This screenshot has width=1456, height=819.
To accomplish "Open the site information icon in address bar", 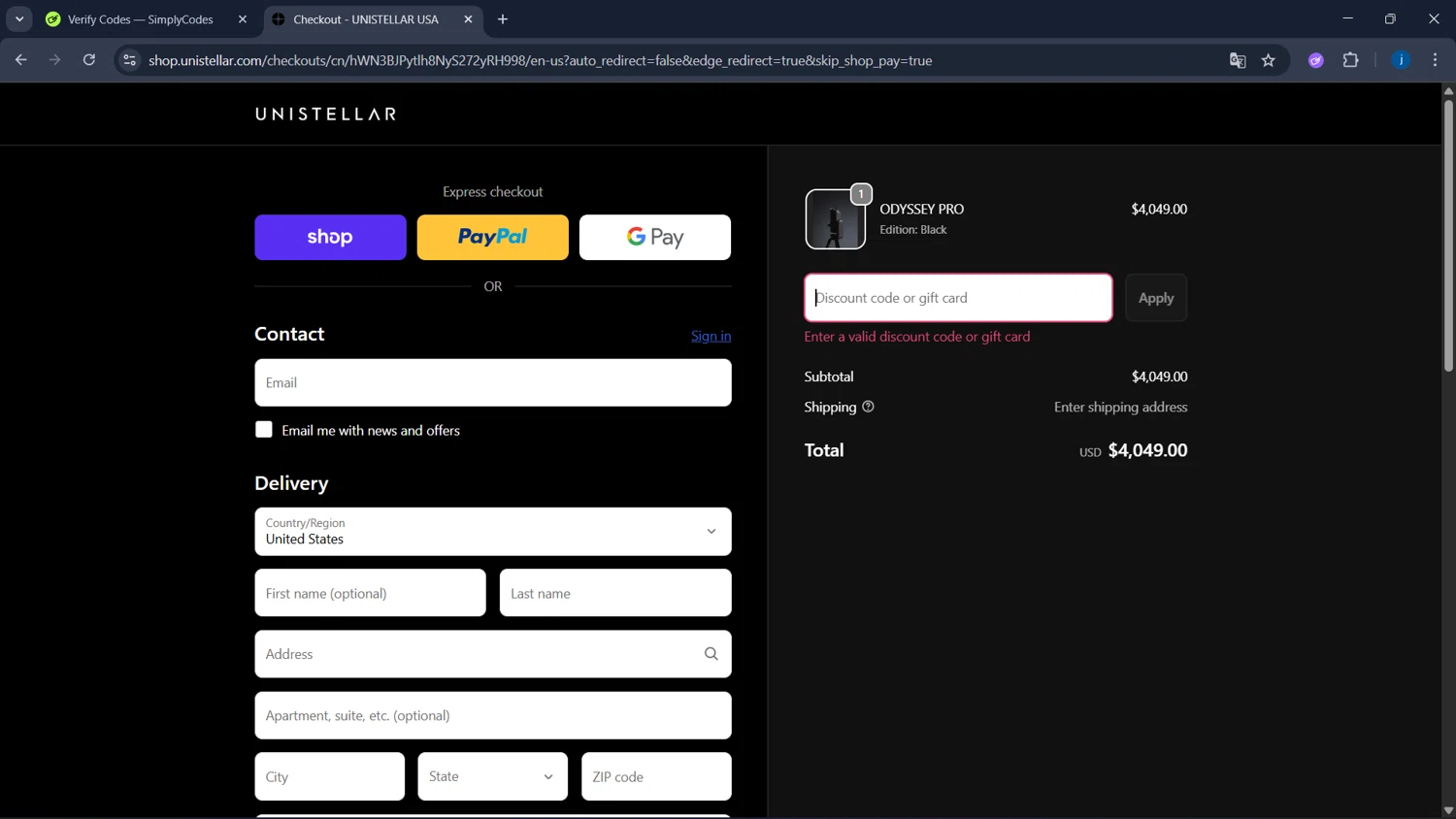I will pos(129,60).
